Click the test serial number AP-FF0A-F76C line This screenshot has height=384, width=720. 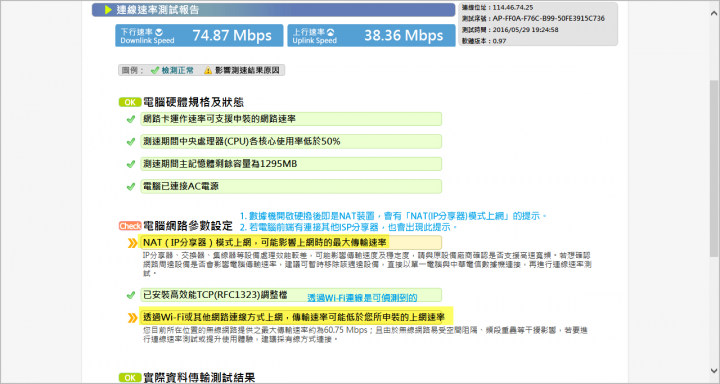pyautogui.click(x=533, y=19)
